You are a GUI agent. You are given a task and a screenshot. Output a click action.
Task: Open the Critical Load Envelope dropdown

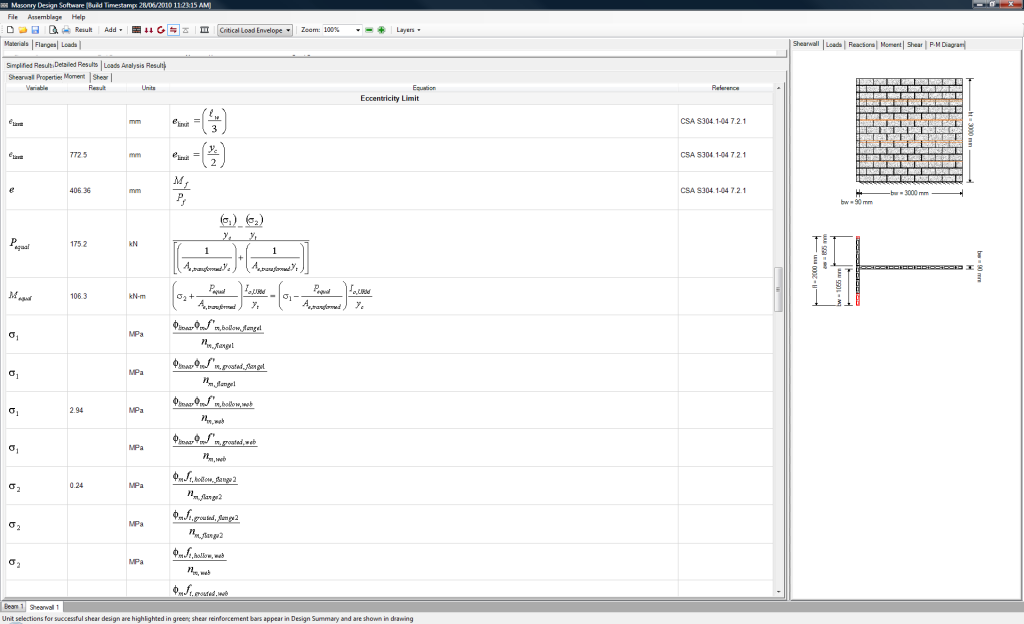tap(255, 30)
